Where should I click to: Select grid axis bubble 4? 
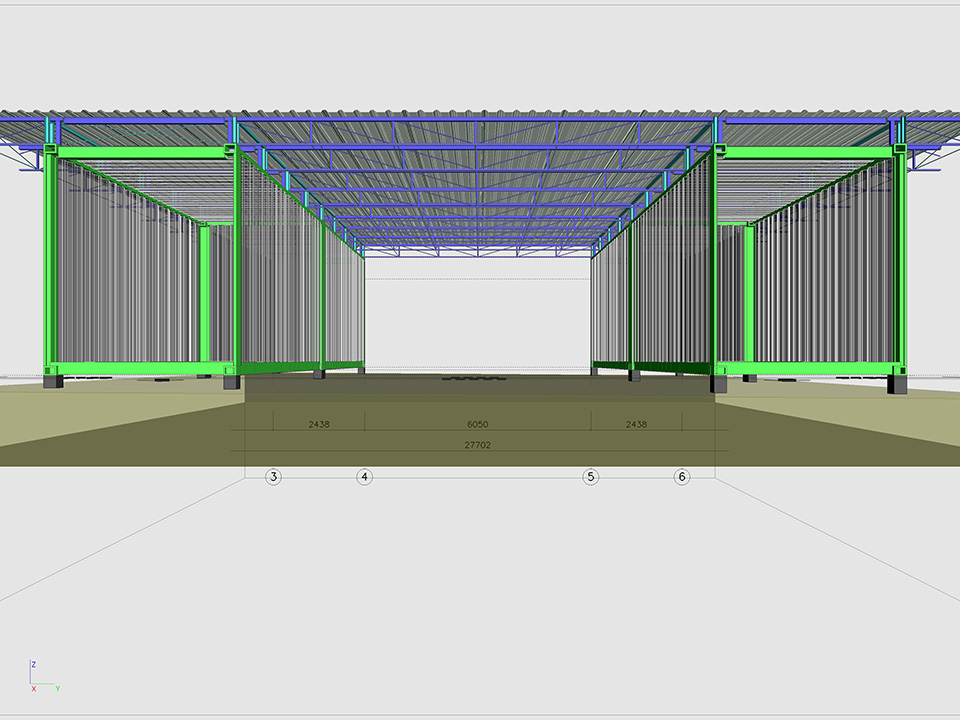365,477
